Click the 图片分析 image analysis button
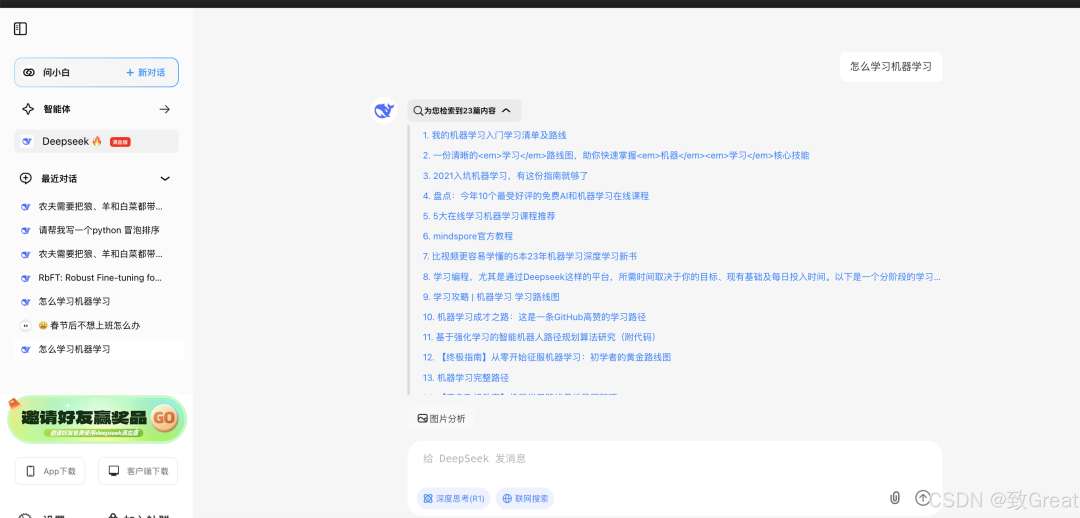The height and width of the screenshot is (518, 1080). (x=442, y=419)
